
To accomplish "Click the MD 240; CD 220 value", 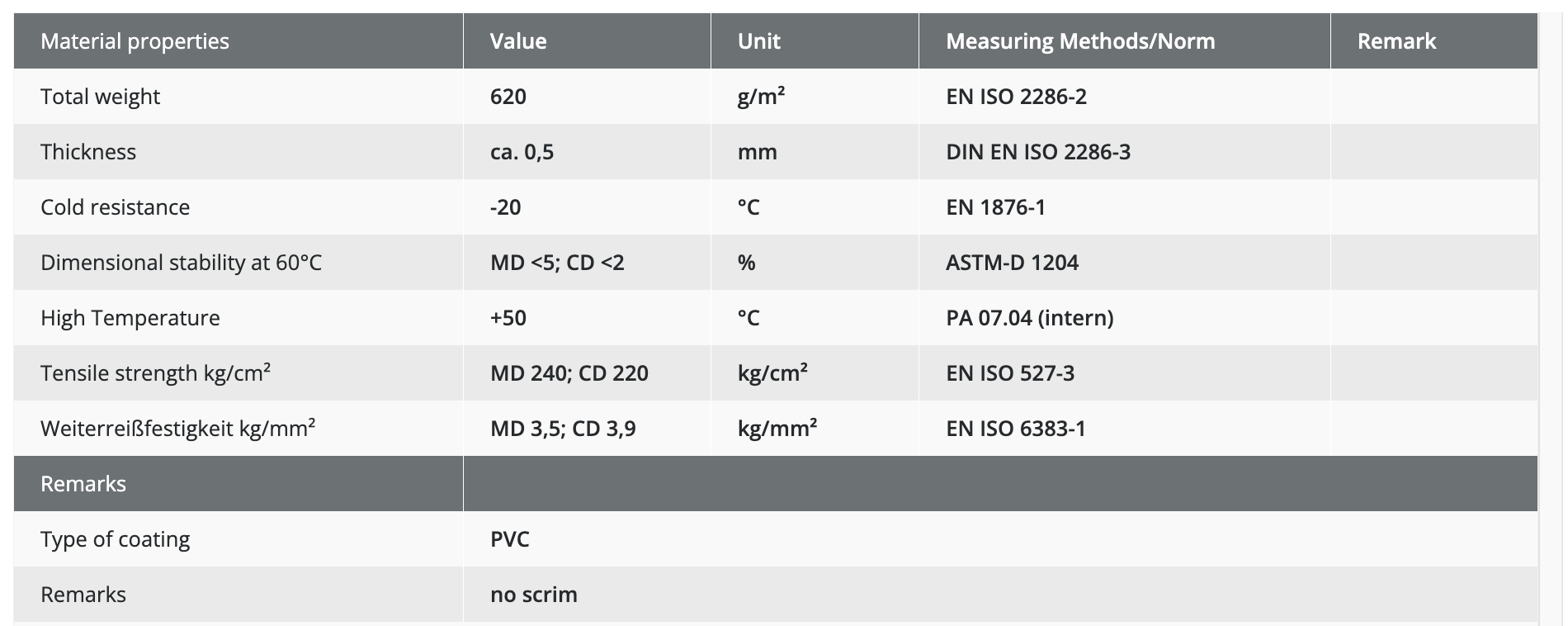I will pos(569,373).
